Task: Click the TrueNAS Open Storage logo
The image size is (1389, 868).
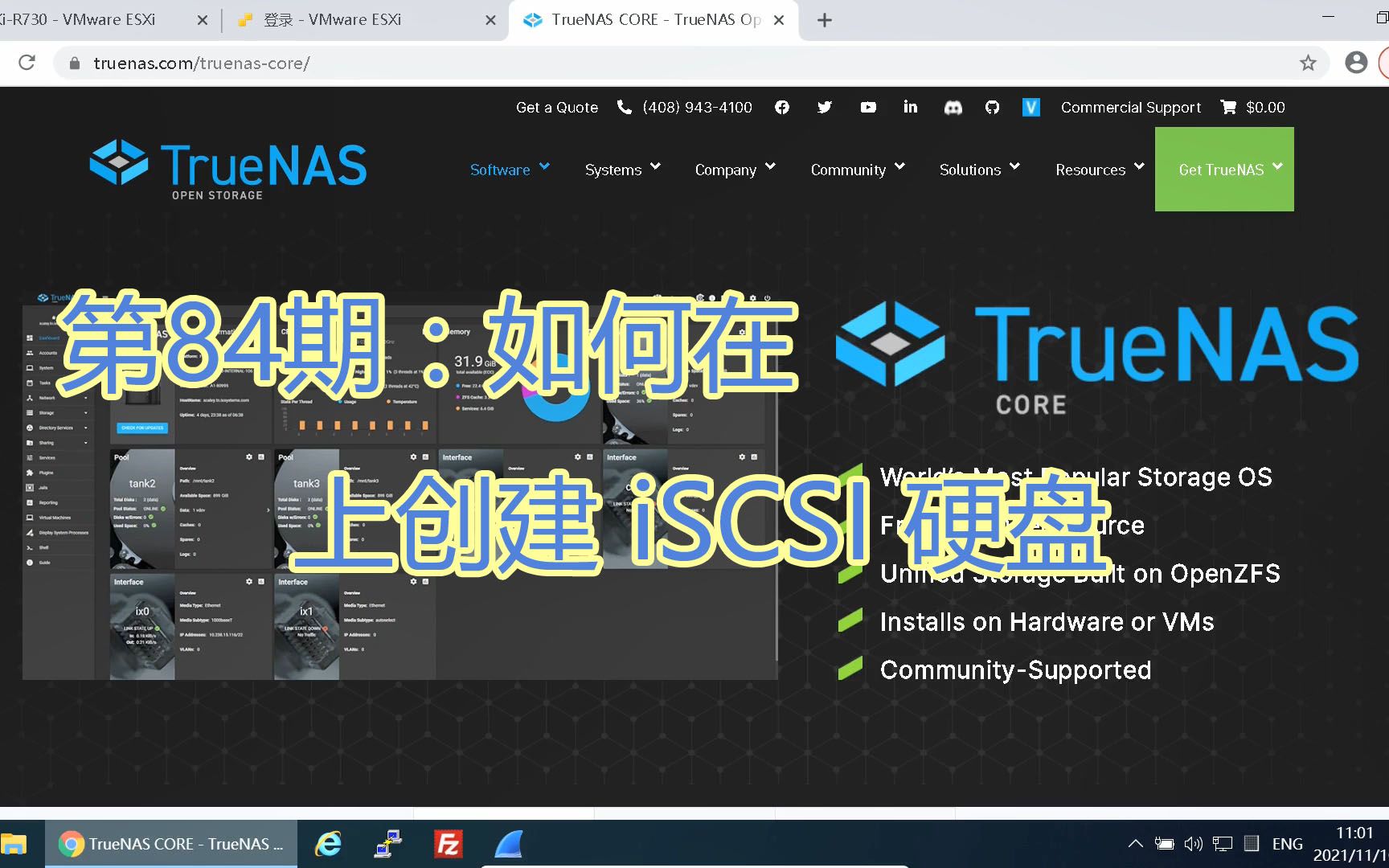Action: 228,170
